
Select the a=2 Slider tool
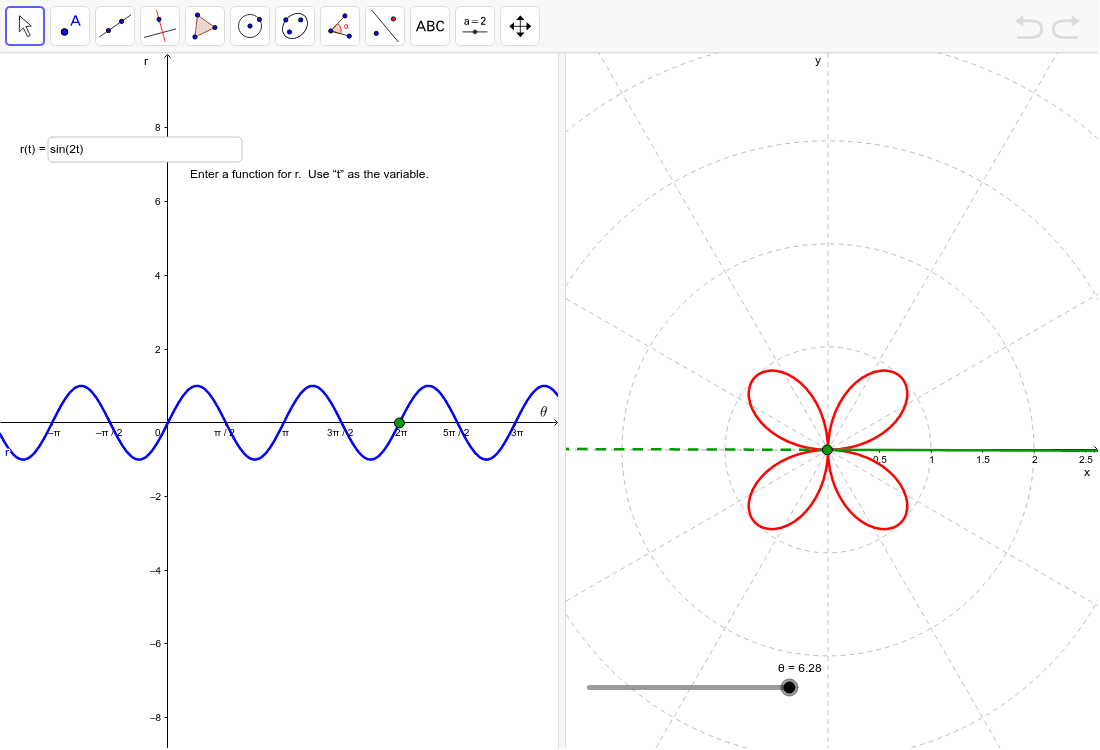tap(474, 26)
